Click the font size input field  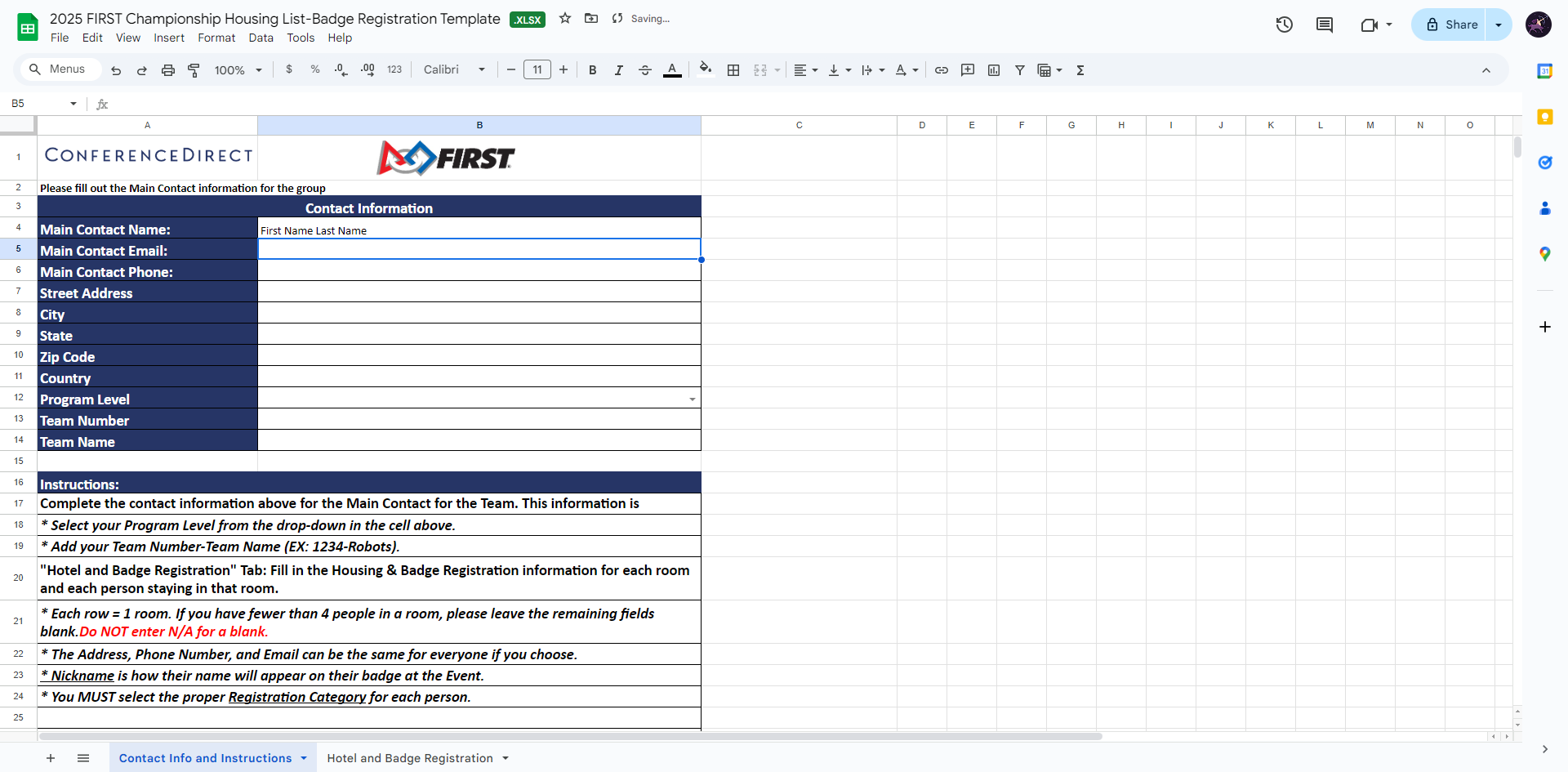(x=537, y=69)
